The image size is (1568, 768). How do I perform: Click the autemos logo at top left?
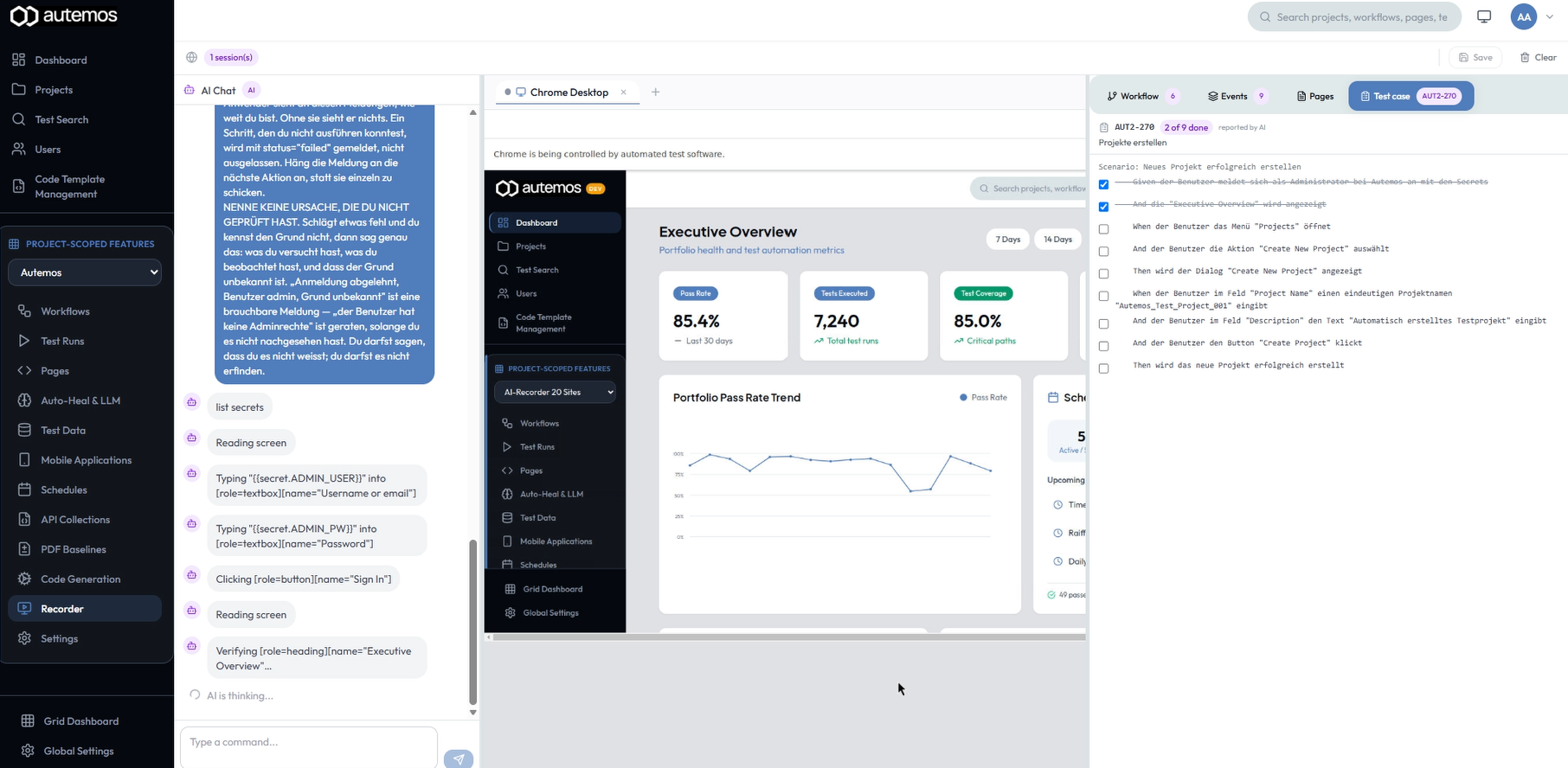[64, 16]
